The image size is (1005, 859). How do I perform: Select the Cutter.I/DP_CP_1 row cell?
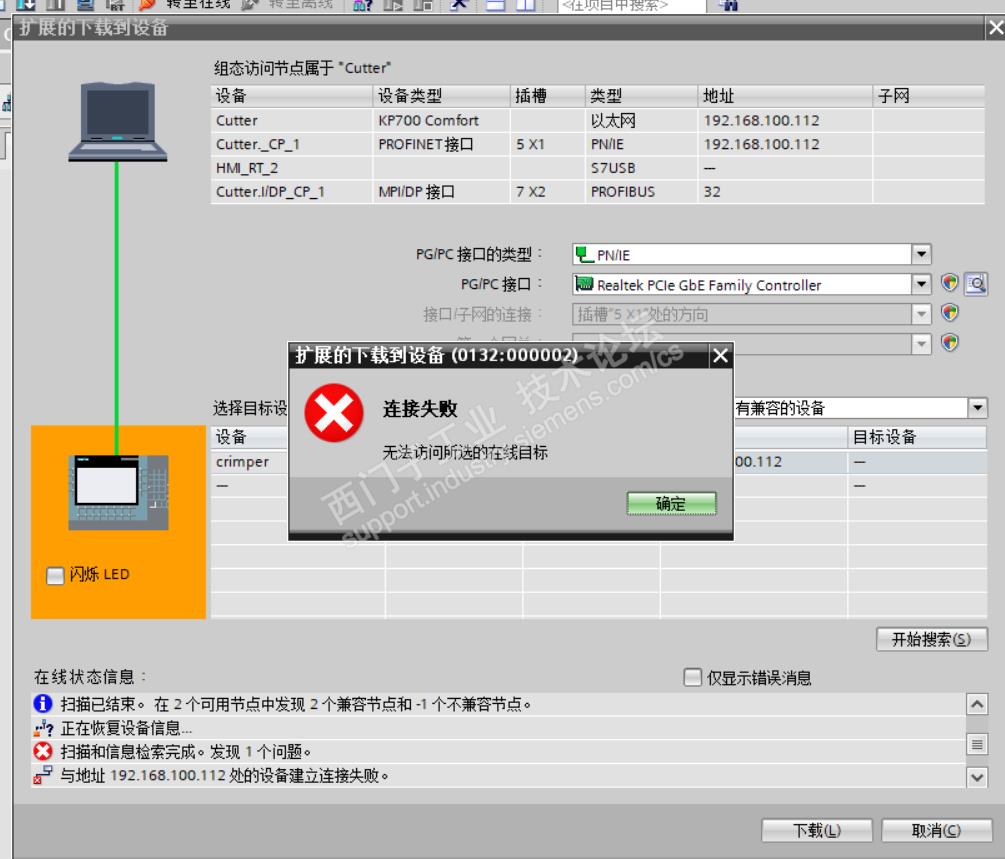click(x=292, y=192)
